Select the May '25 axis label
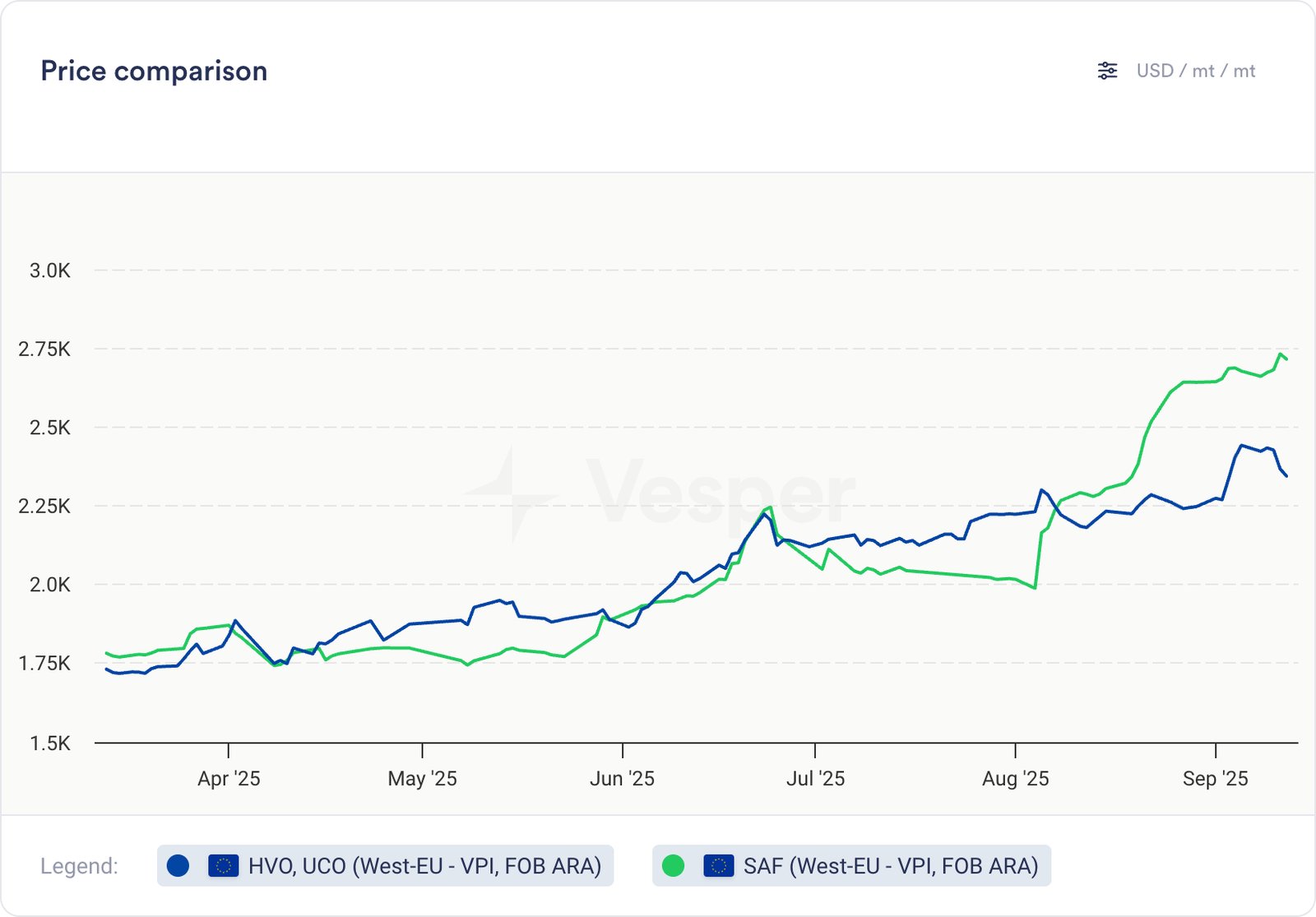Screen dimensions: 1316x917 (x=422, y=778)
